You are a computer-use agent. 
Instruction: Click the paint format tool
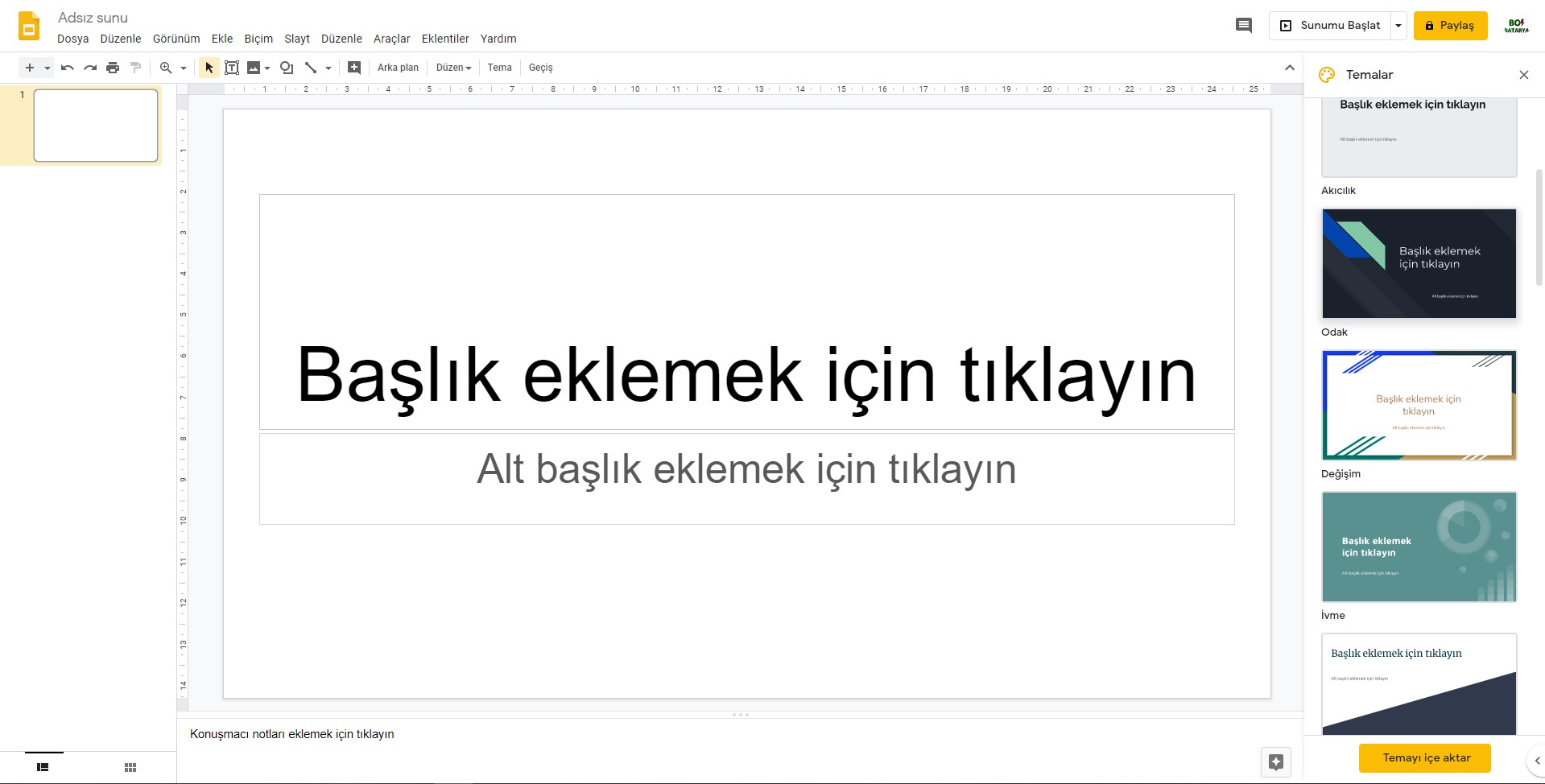click(135, 68)
